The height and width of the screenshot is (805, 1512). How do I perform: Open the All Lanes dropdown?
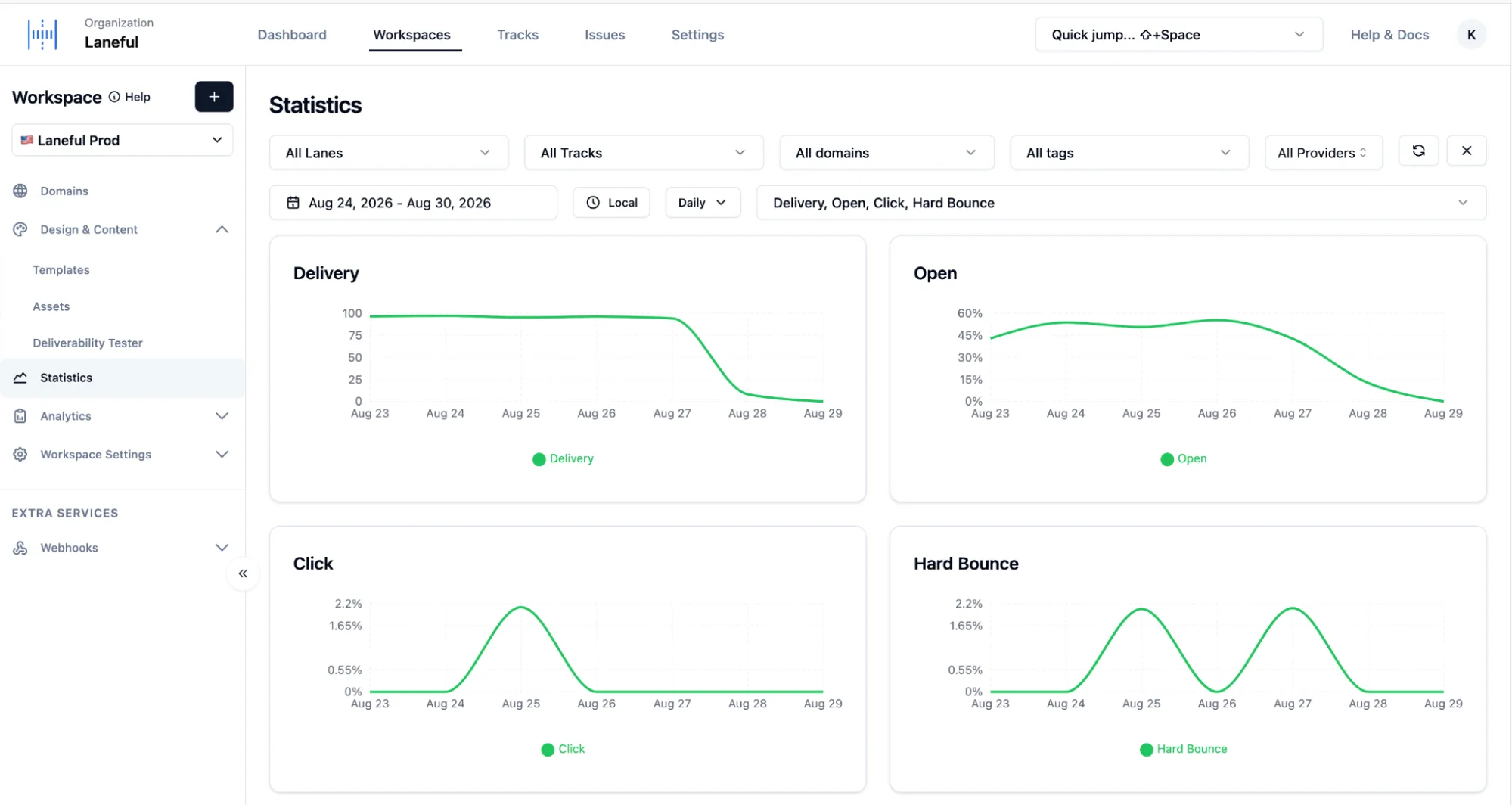coord(389,153)
